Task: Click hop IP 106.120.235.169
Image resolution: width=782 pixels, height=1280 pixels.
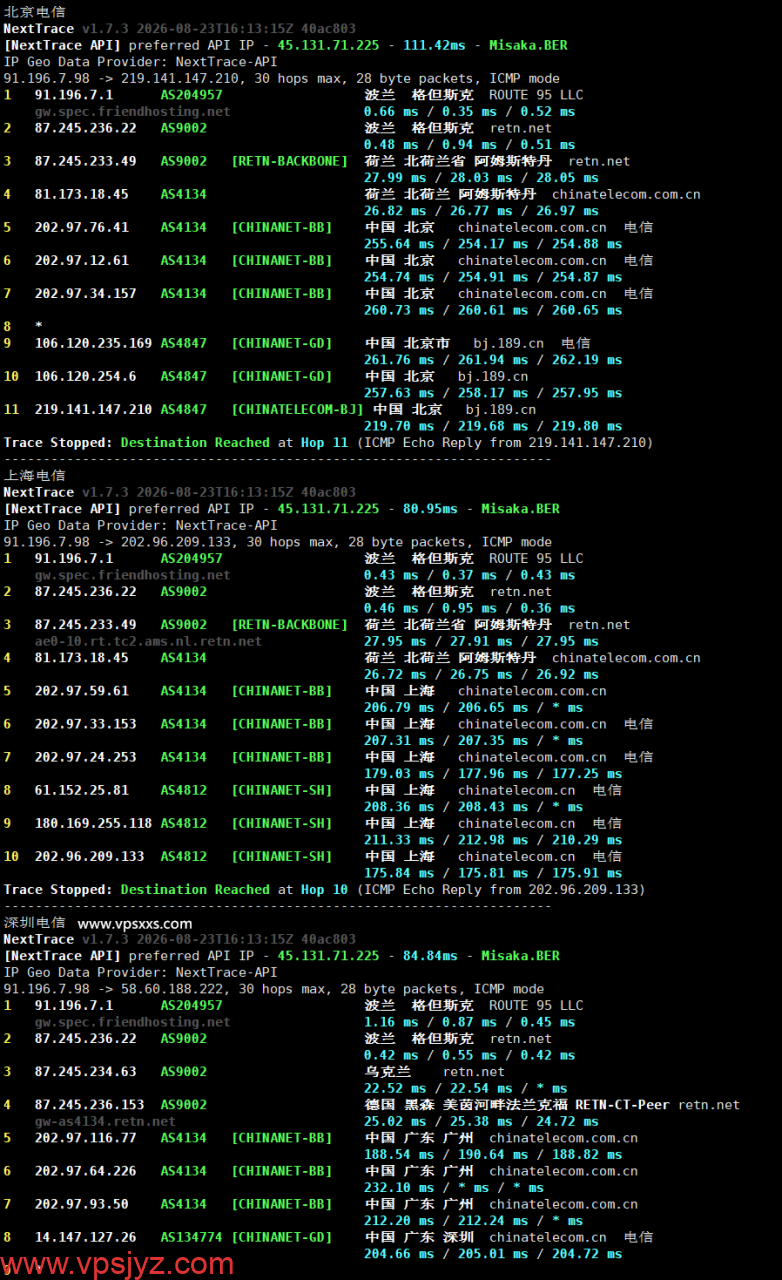Action: coord(94,344)
